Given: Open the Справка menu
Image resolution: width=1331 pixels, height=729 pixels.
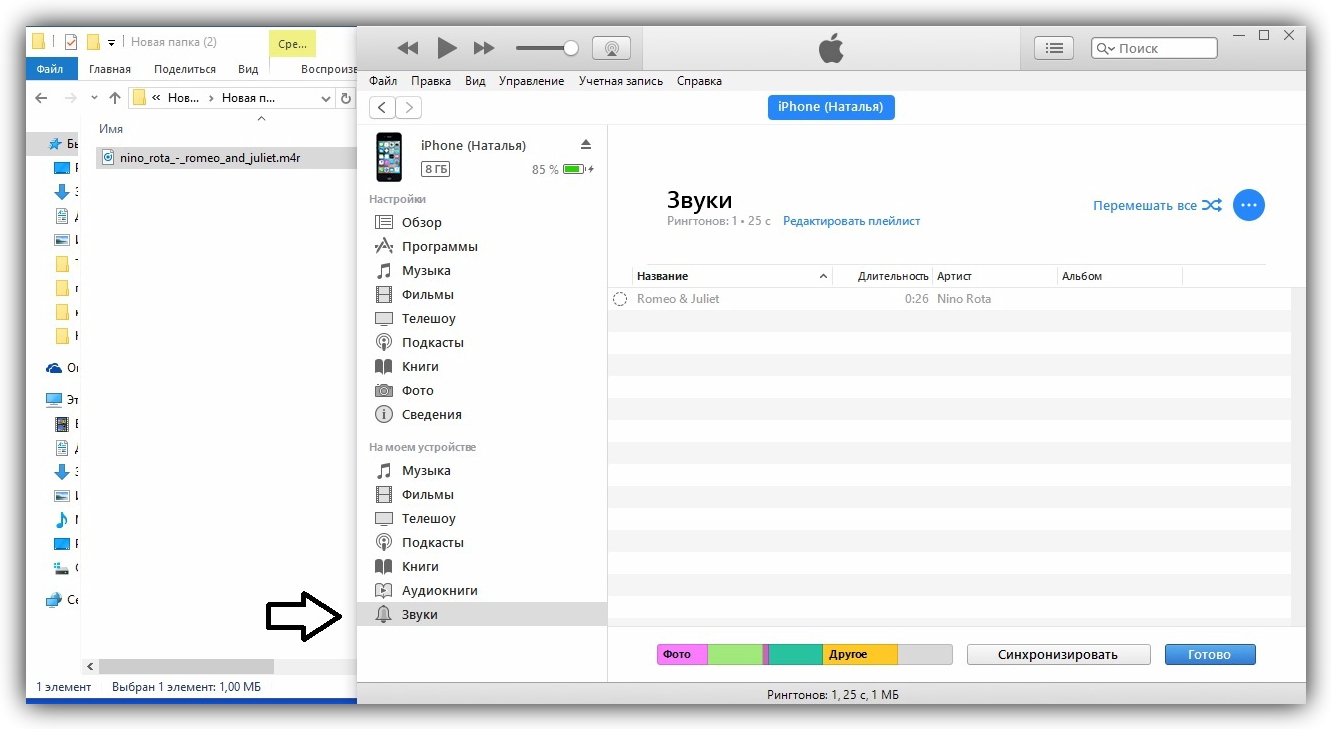Looking at the screenshot, I should (699, 81).
